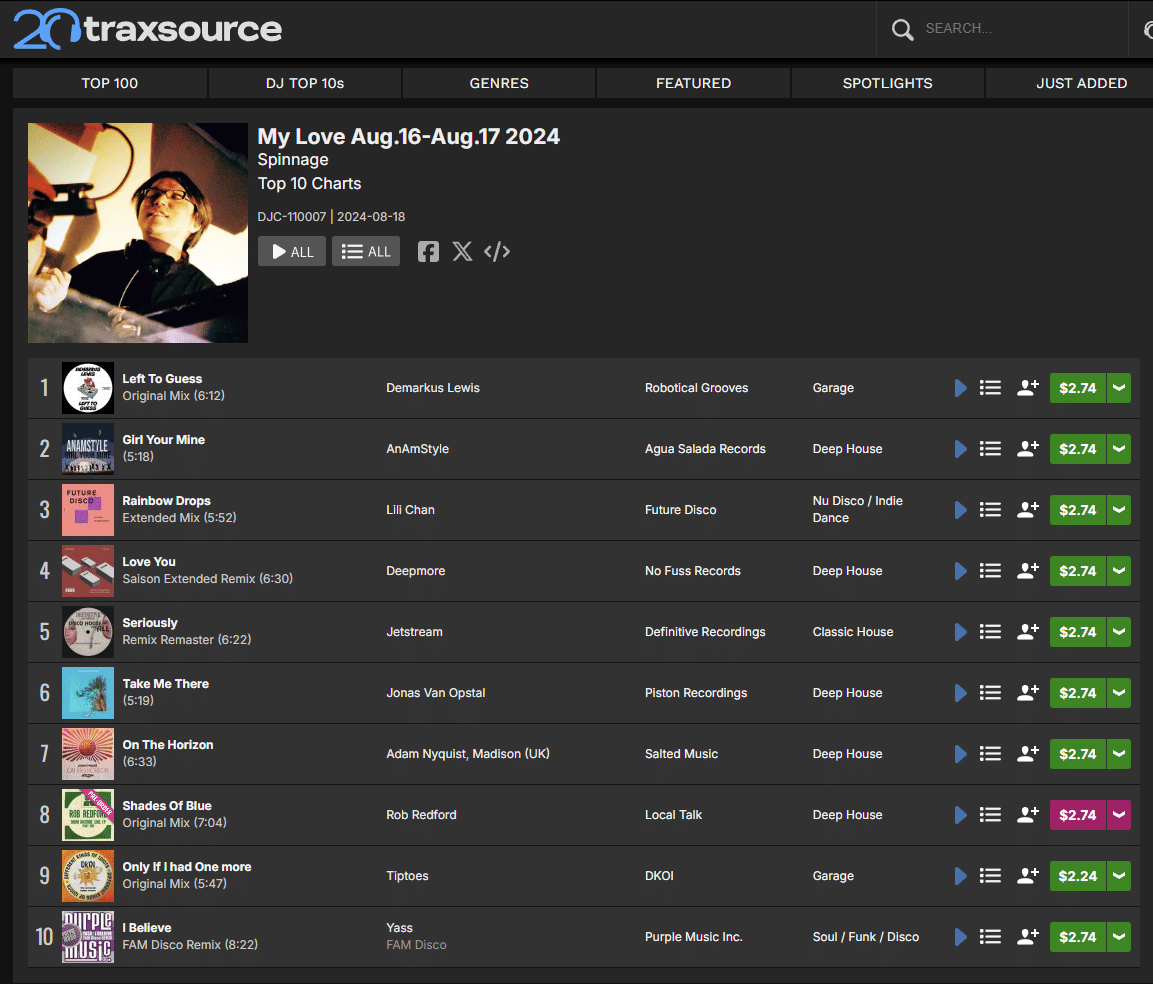Open label Agua Salada Records

(x=705, y=449)
